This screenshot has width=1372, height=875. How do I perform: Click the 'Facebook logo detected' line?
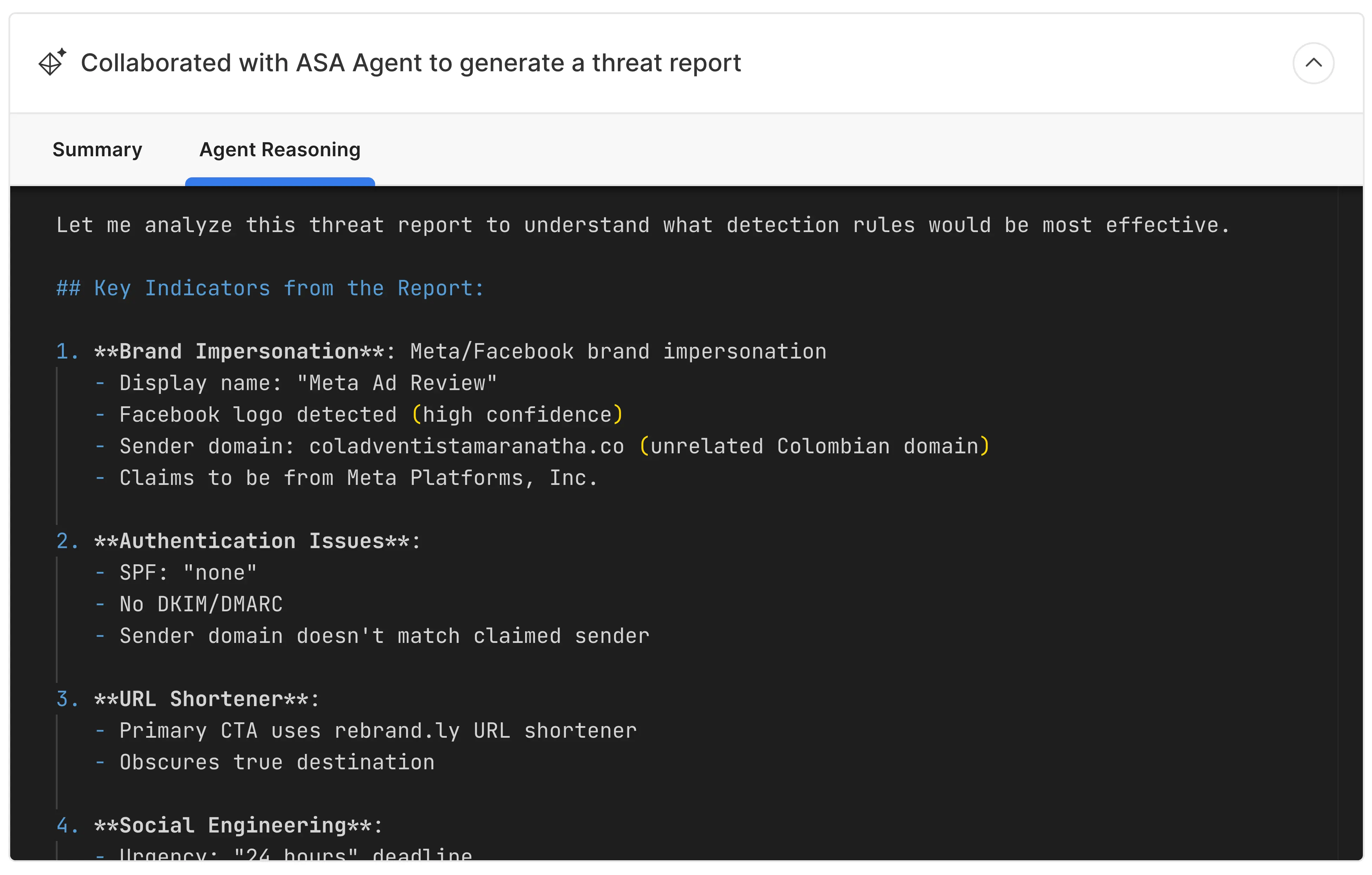point(370,415)
